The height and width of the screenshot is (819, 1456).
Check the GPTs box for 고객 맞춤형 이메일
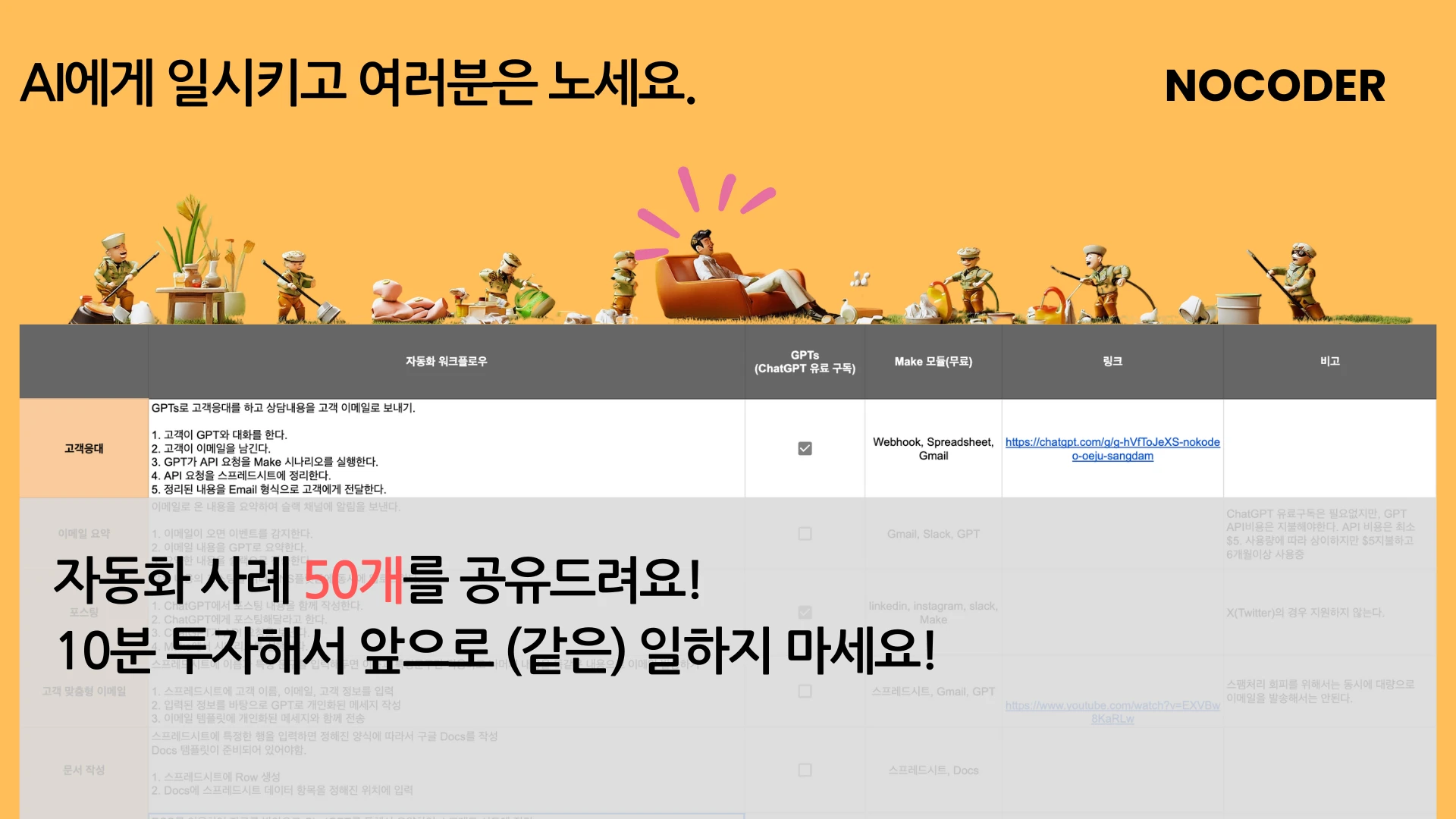click(x=805, y=691)
